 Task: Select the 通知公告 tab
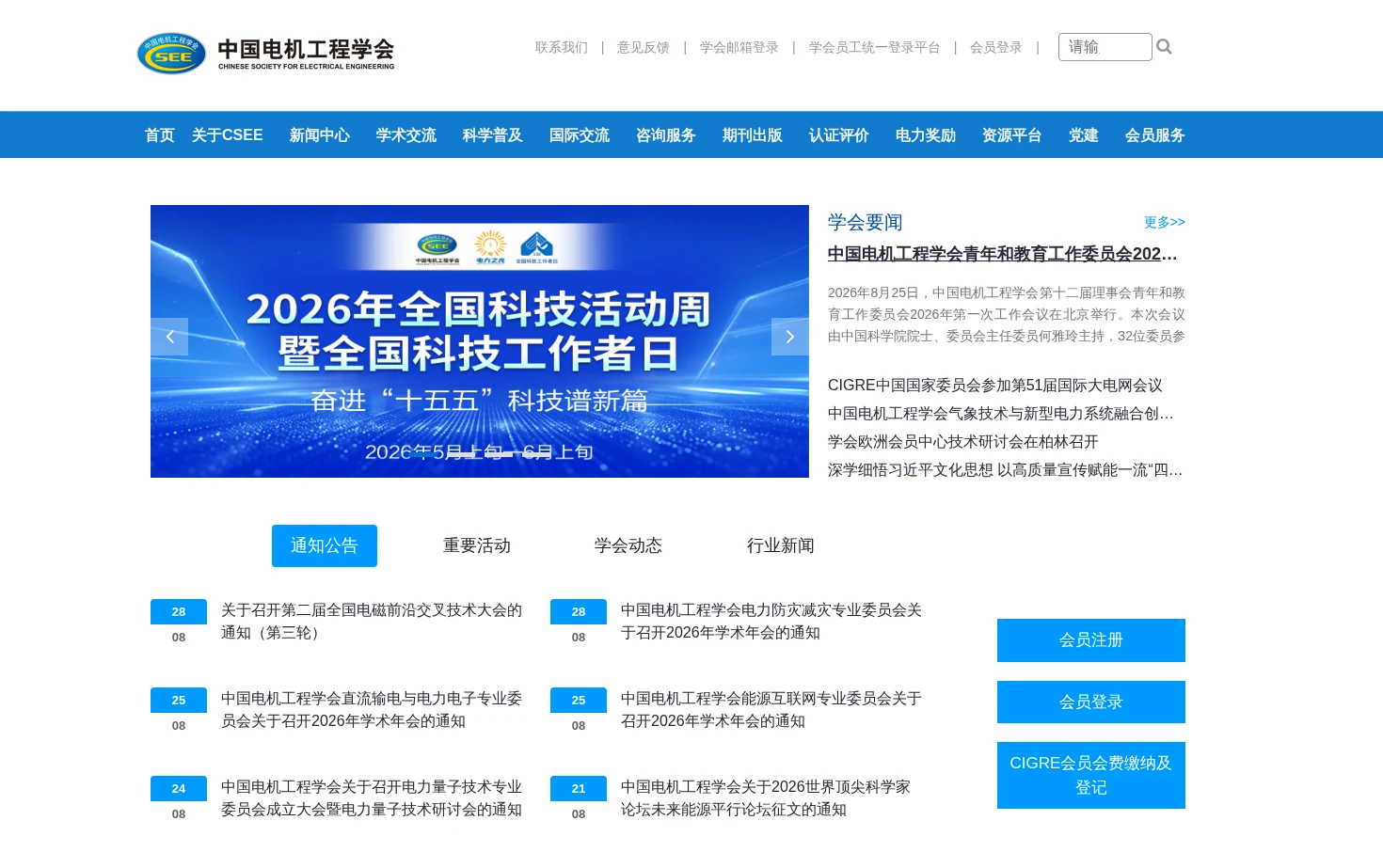pyautogui.click(x=325, y=545)
